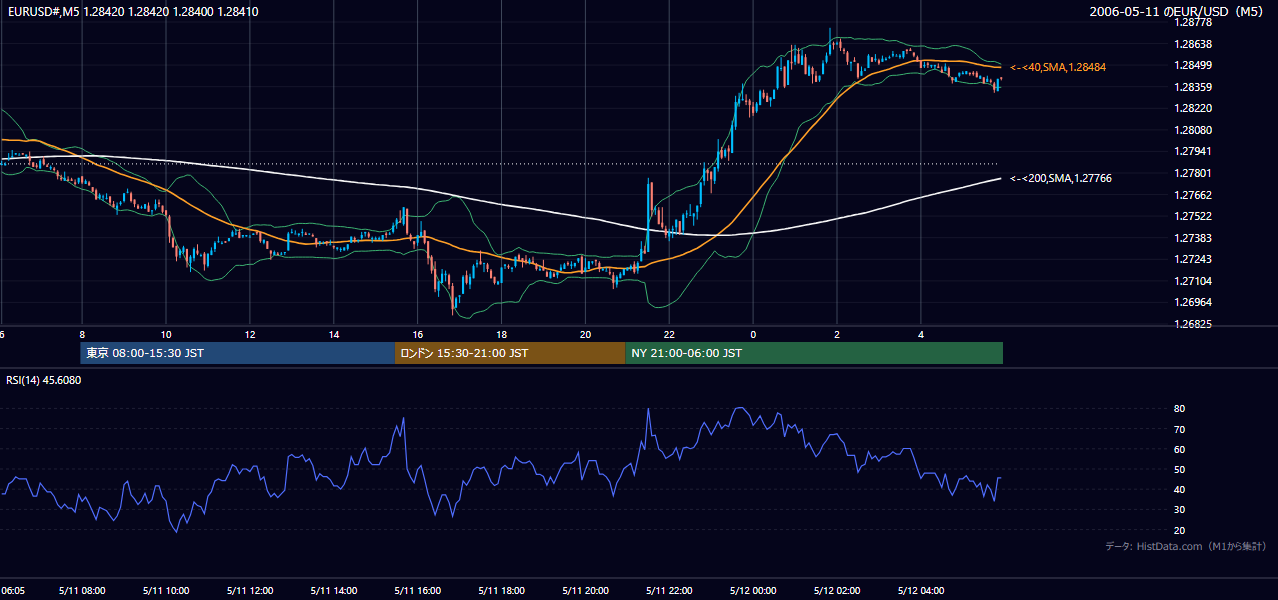Image resolution: width=1278 pixels, height=600 pixels.
Task: Click the 5/11 12:00 date label
Action: [250, 590]
